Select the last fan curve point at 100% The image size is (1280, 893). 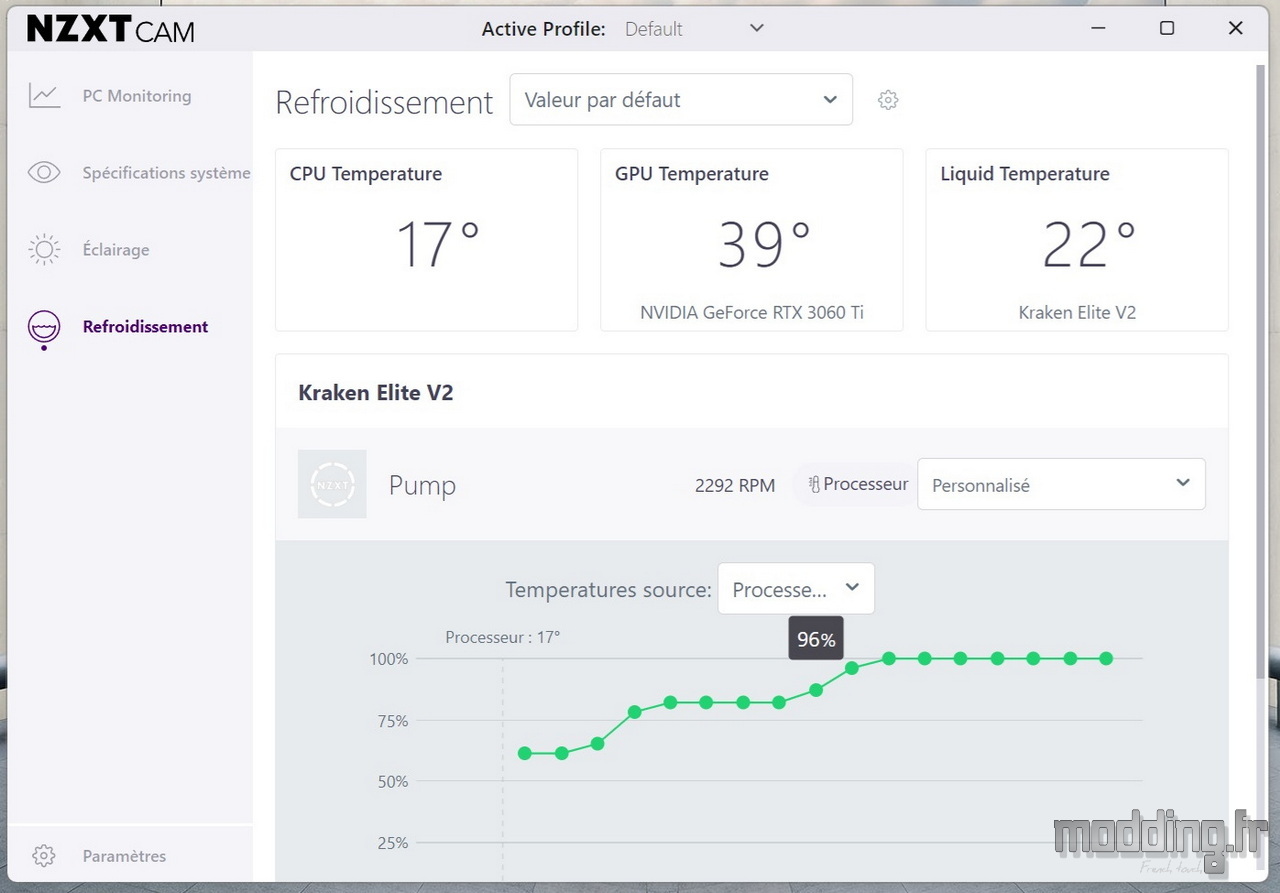[x=1106, y=658]
